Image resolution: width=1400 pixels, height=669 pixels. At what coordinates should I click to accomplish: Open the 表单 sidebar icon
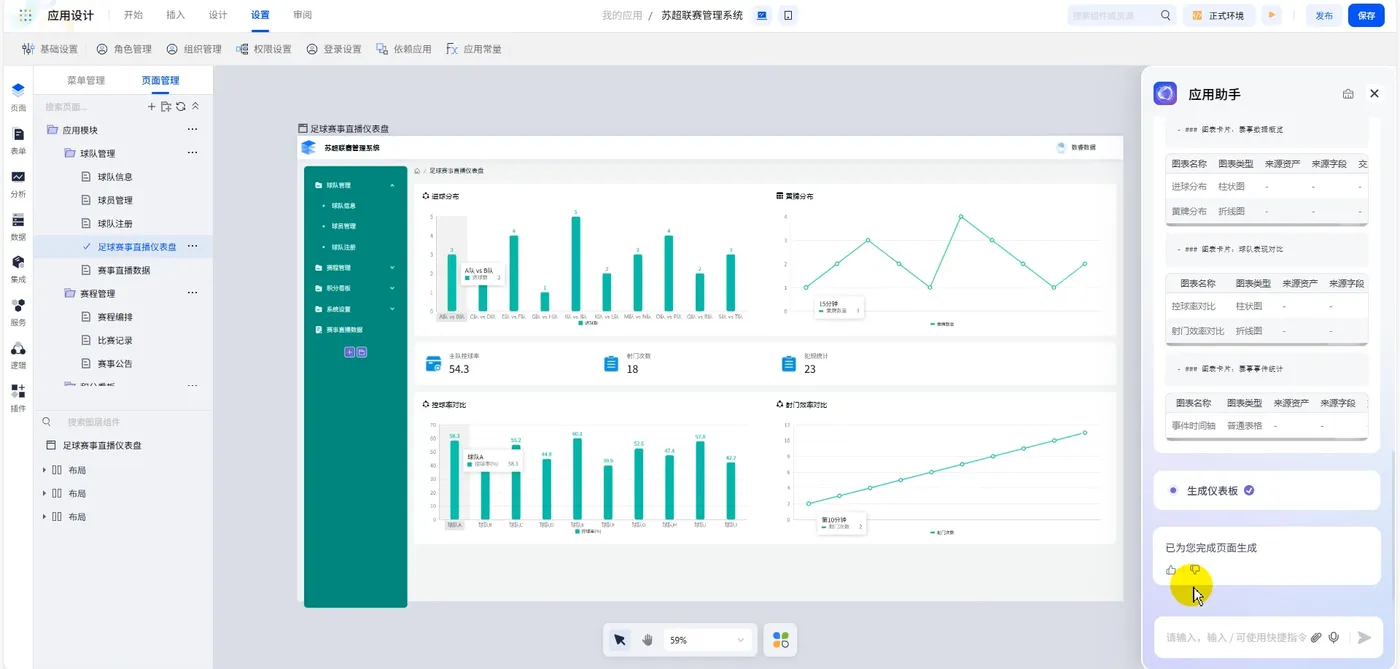pos(18,140)
